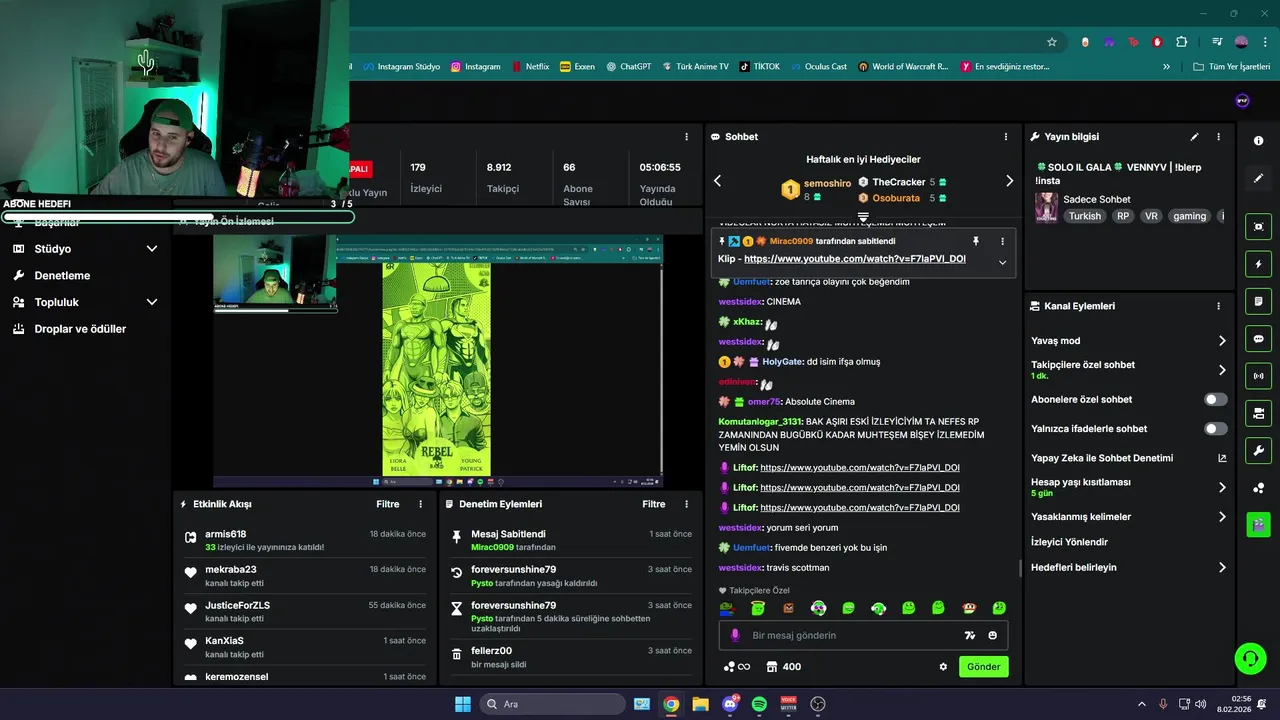Edit stream info with pencil icon in Yayın bilgisi

[1194, 137]
